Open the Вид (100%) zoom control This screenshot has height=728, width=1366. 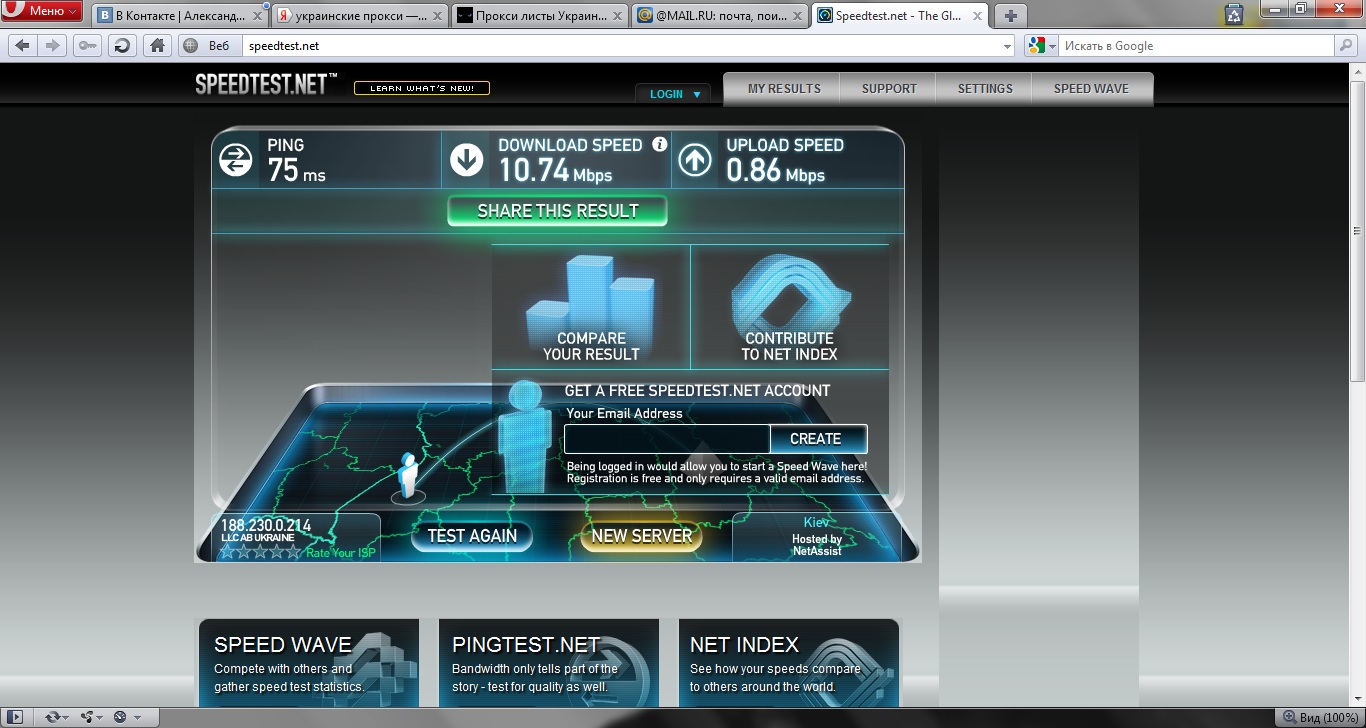(x=1321, y=718)
